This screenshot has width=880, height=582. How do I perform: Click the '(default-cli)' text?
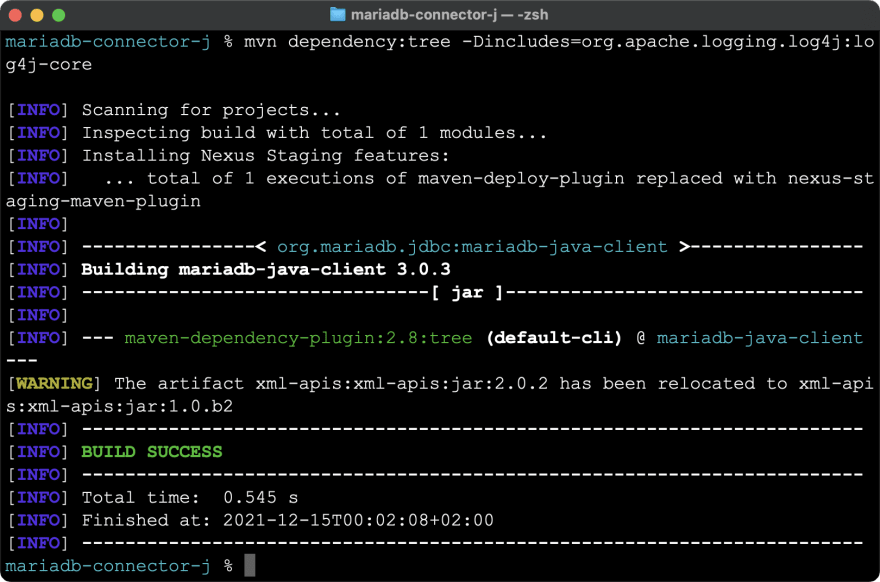click(554, 338)
